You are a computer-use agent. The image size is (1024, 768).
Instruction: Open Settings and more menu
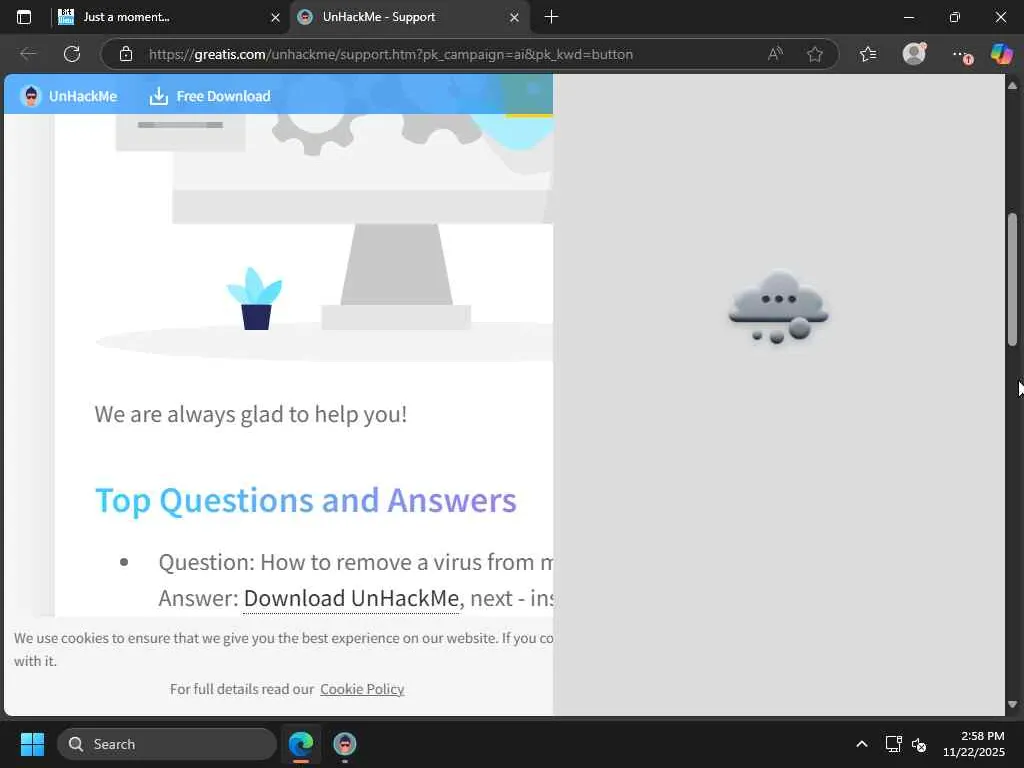[961, 54]
